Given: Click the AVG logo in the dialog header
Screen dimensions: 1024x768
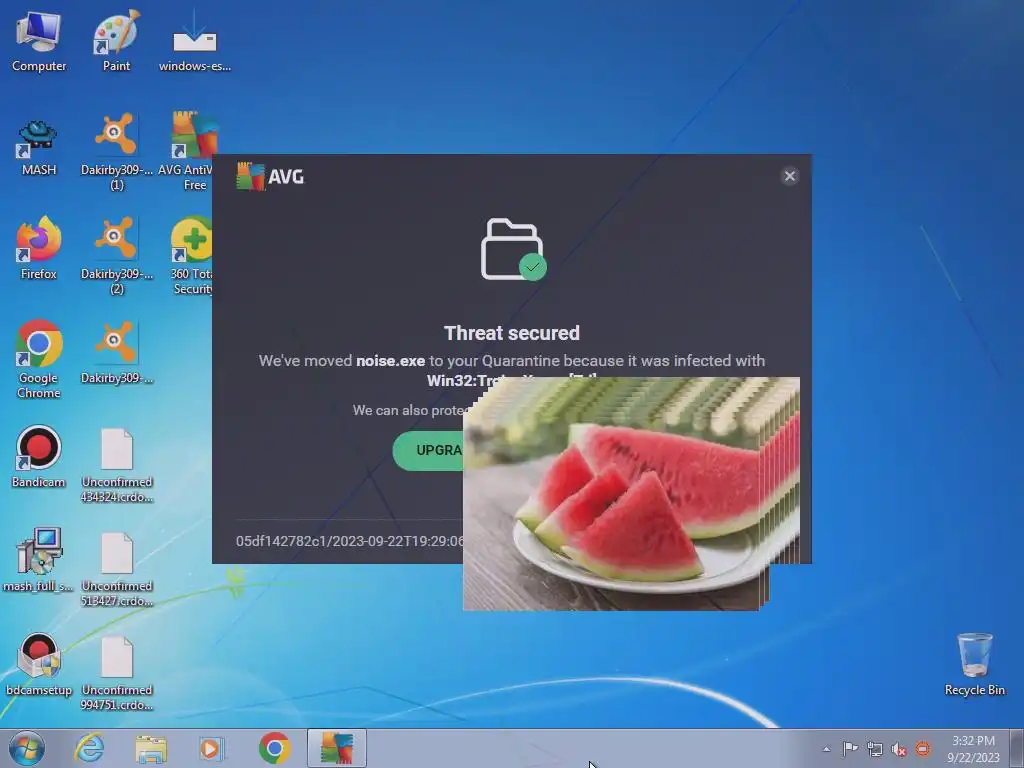Looking at the screenshot, I should (270, 176).
